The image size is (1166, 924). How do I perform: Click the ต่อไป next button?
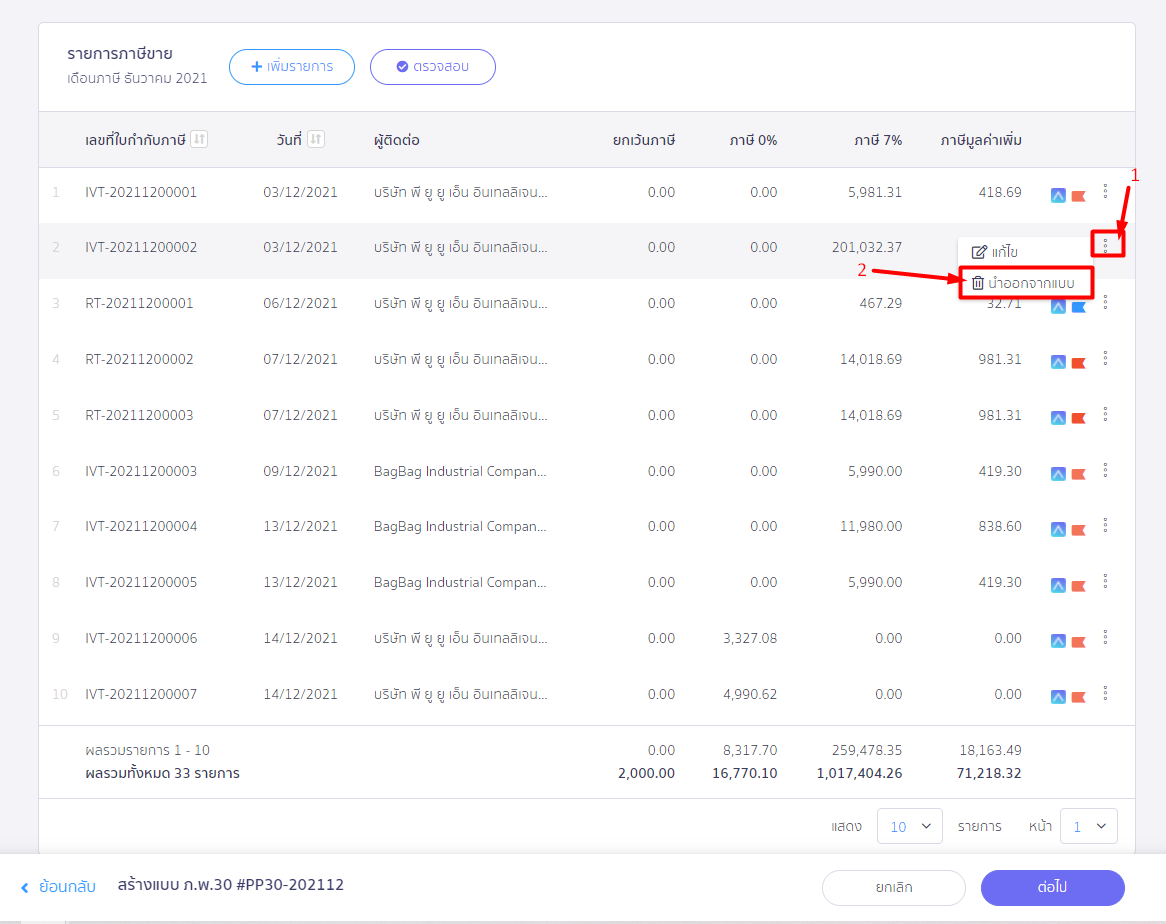pyautogui.click(x=1052, y=887)
